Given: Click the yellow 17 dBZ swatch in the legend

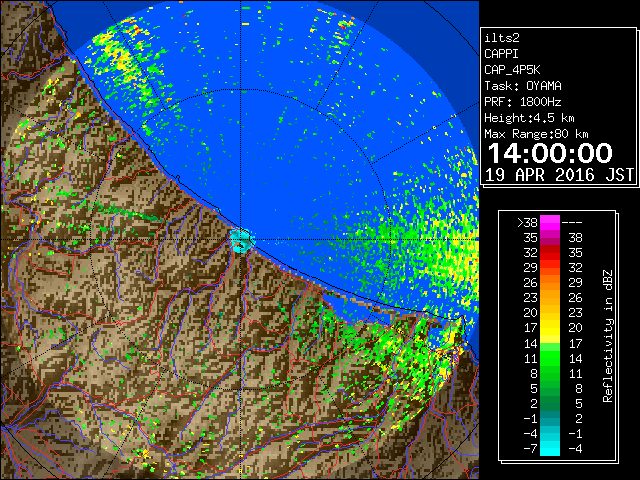Looking at the screenshot, I should 550,328.
